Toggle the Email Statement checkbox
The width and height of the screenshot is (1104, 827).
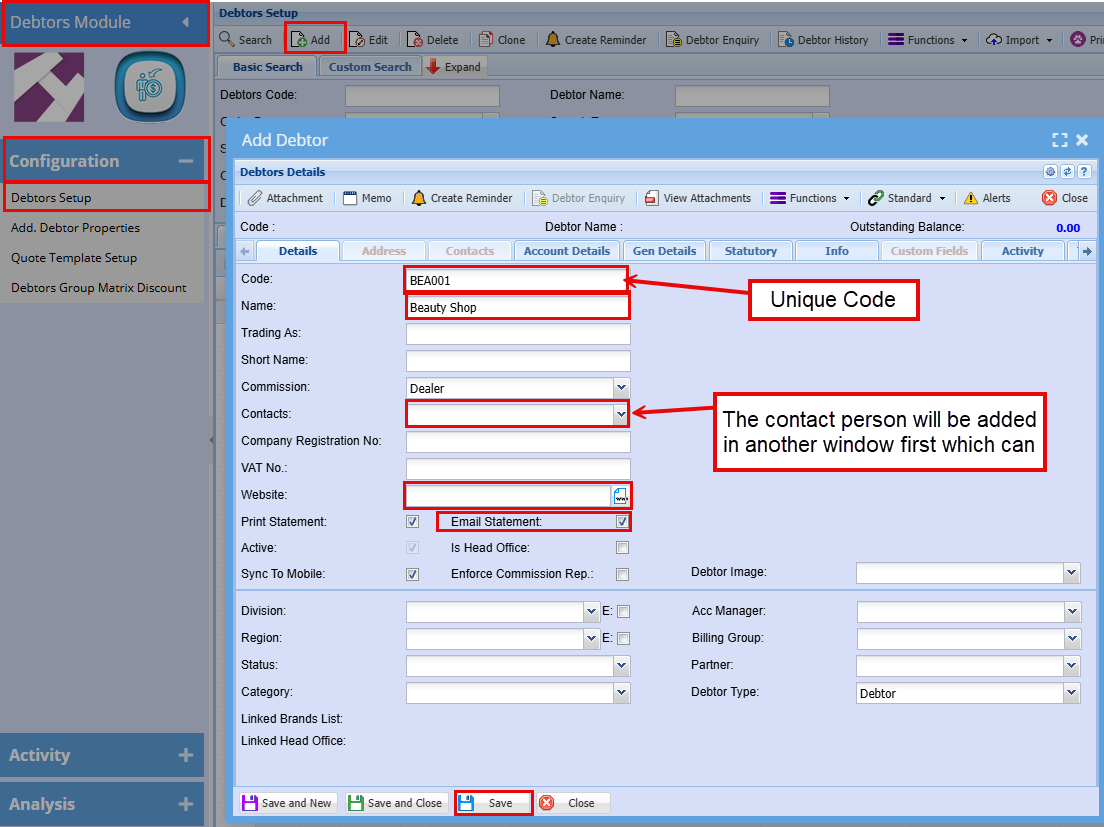pos(622,522)
